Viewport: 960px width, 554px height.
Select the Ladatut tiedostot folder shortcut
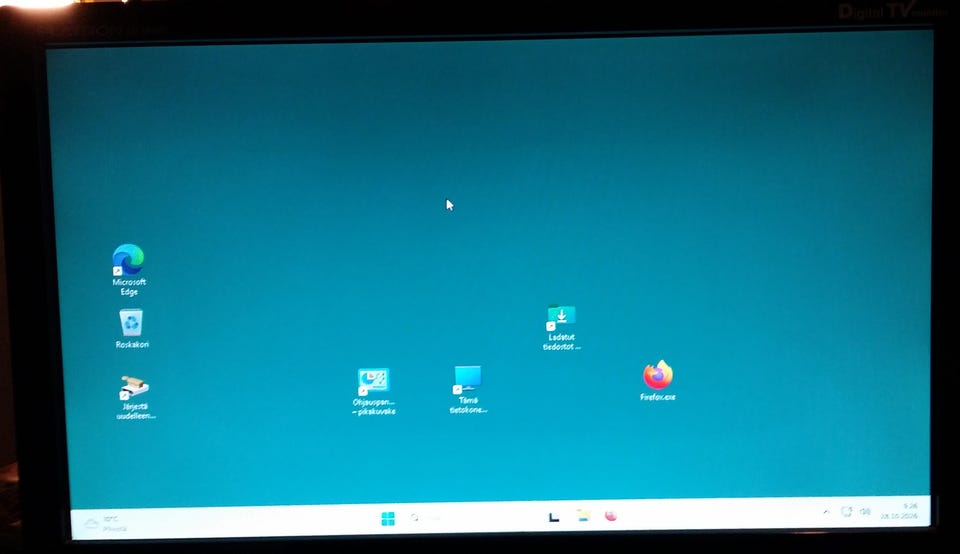[x=561, y=328]
